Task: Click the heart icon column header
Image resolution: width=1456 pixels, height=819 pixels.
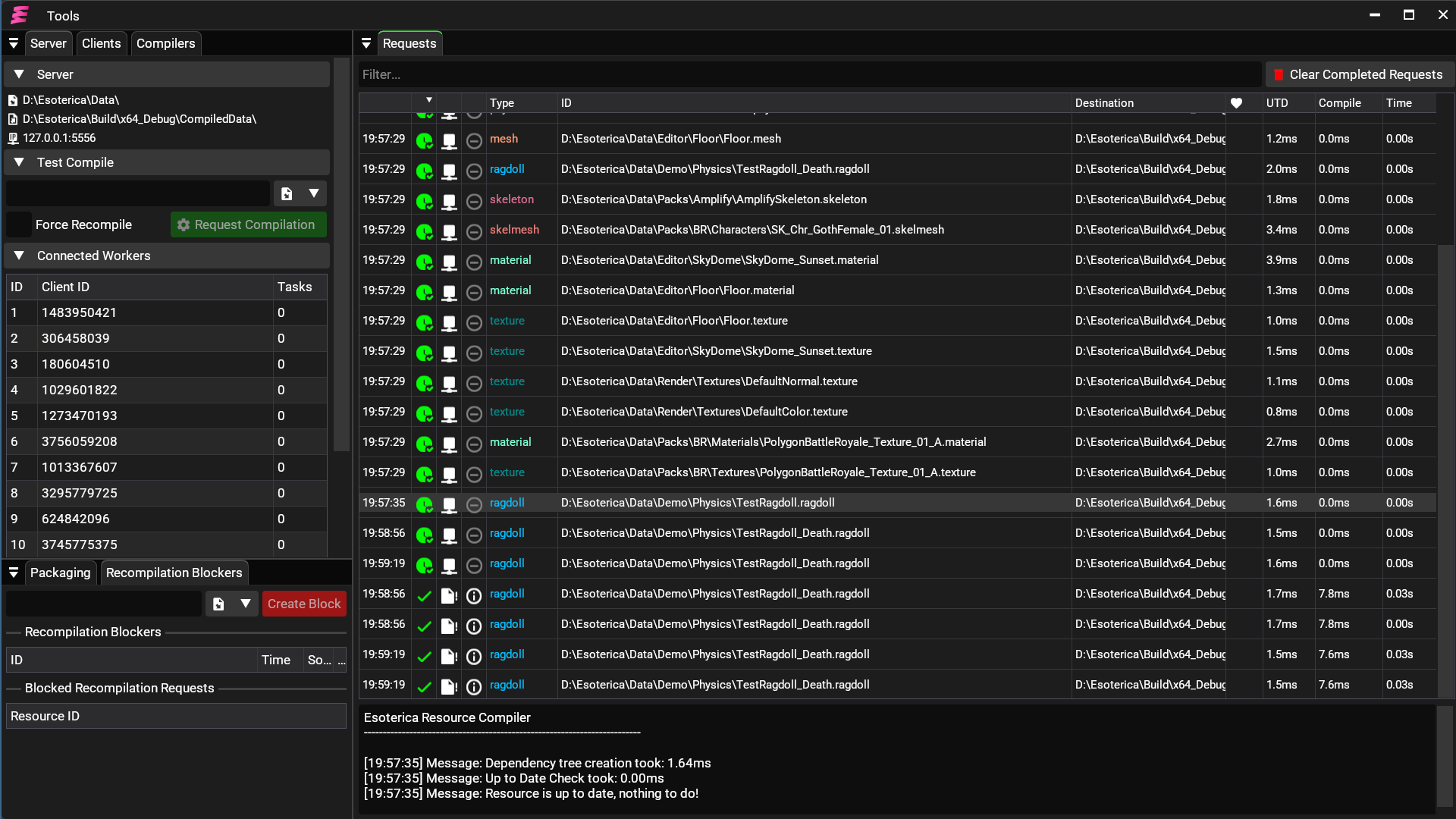Action: coord(1236,103)
